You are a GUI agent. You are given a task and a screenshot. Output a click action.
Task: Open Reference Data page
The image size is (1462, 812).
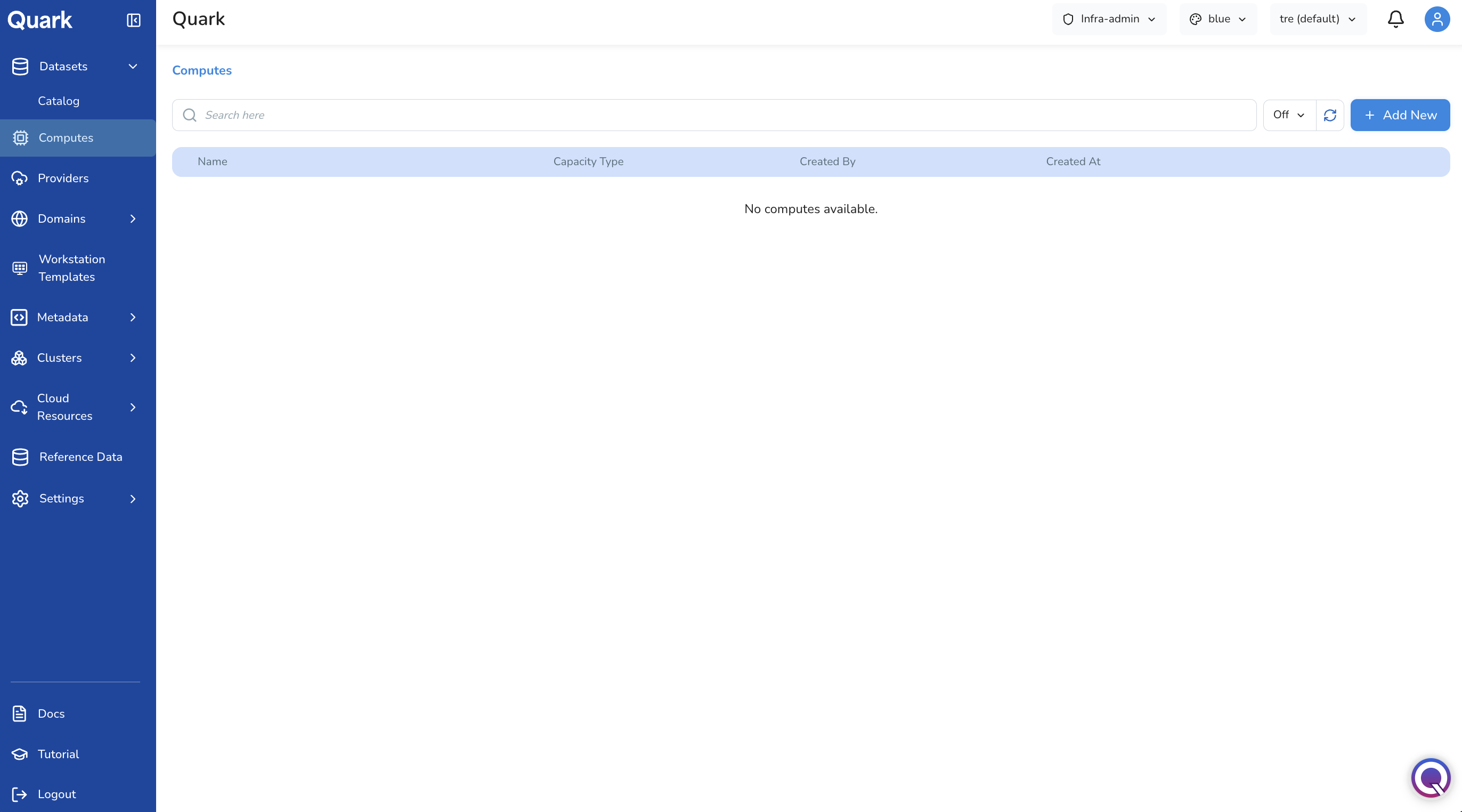(x=80, y=457)
